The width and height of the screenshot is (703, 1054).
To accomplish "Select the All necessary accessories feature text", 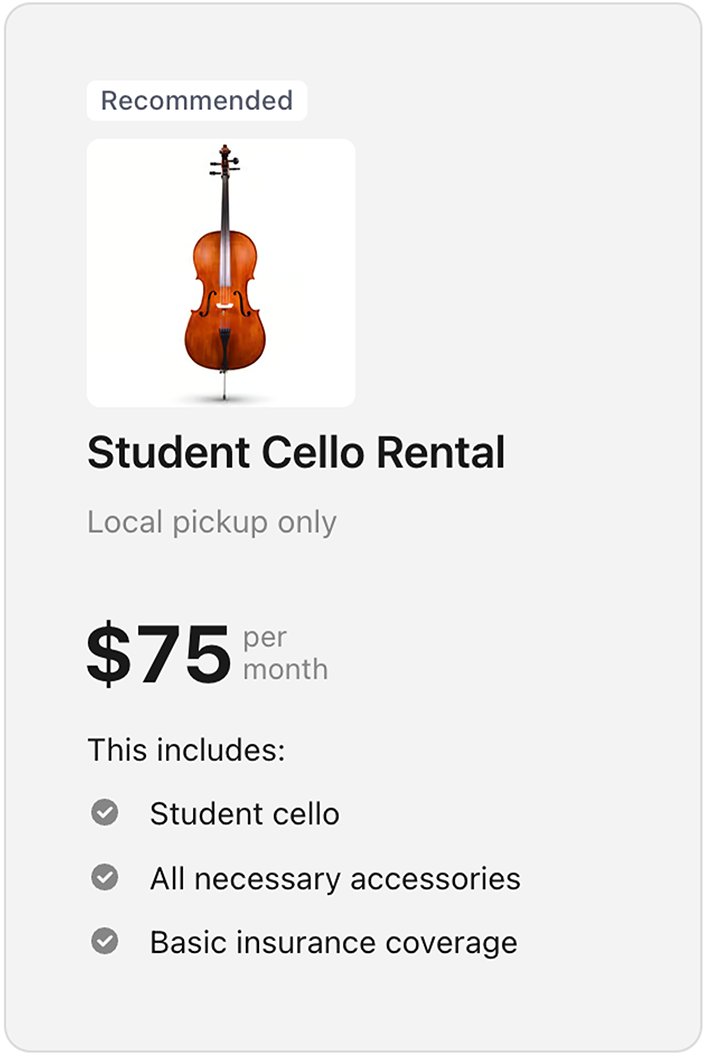I will point(335,879).
